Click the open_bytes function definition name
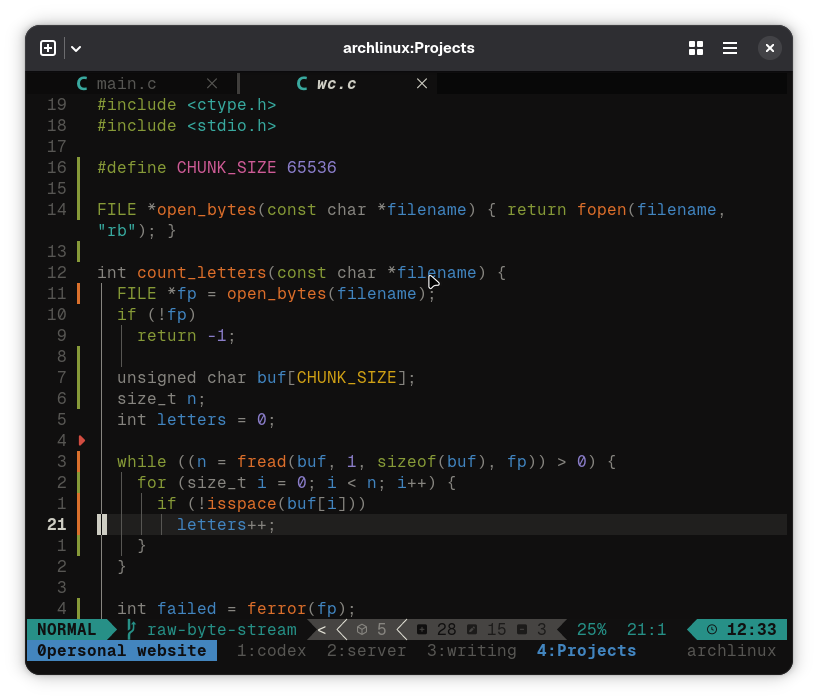 tap(207, 210)
